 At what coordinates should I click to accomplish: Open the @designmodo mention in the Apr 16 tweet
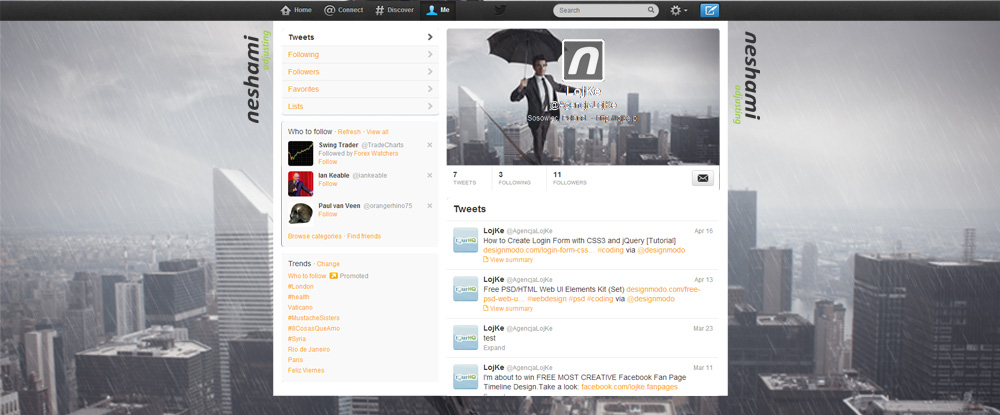tap(661, 251)
